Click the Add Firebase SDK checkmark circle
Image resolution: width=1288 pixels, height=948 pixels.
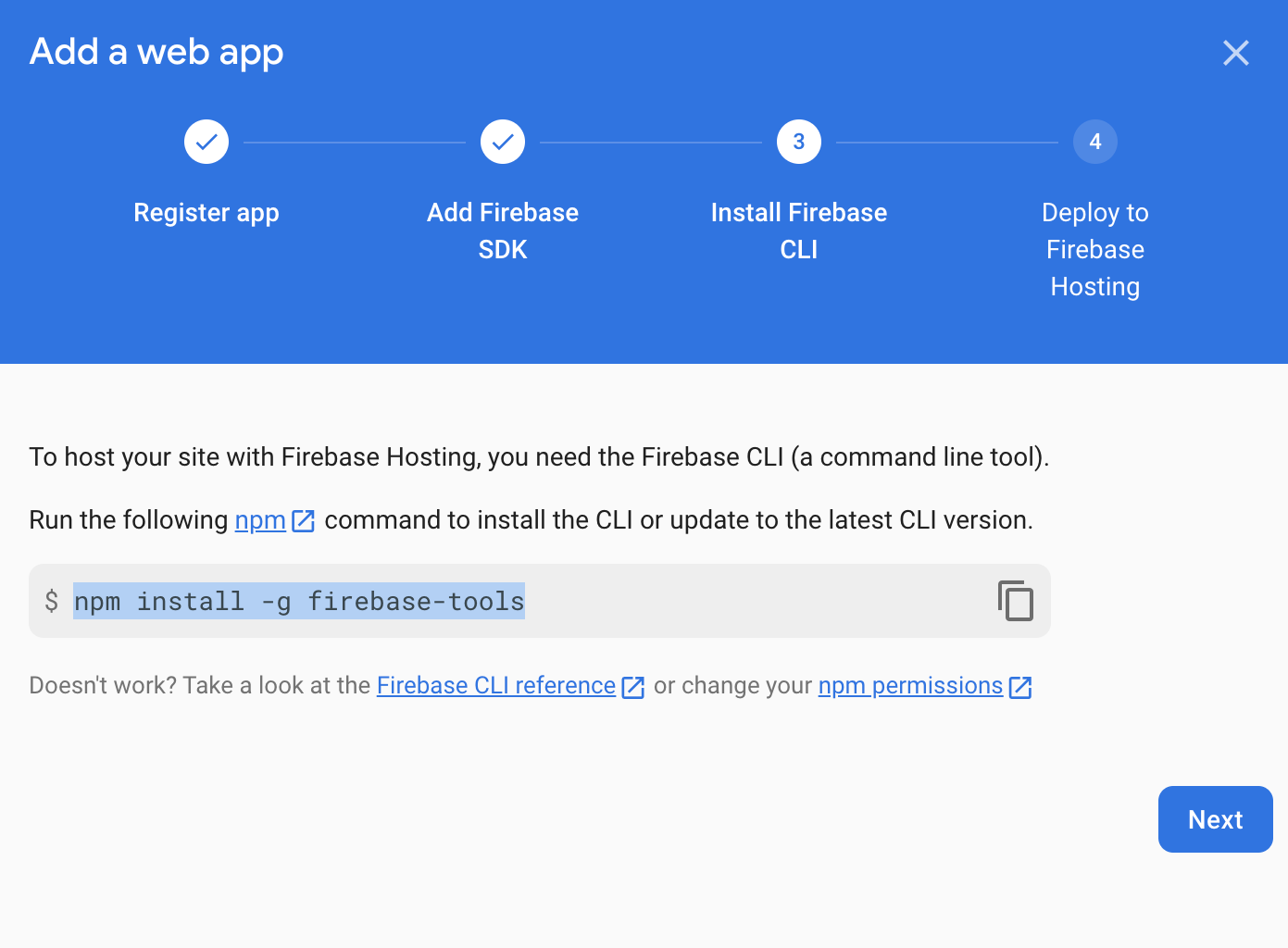pos(503,142)
